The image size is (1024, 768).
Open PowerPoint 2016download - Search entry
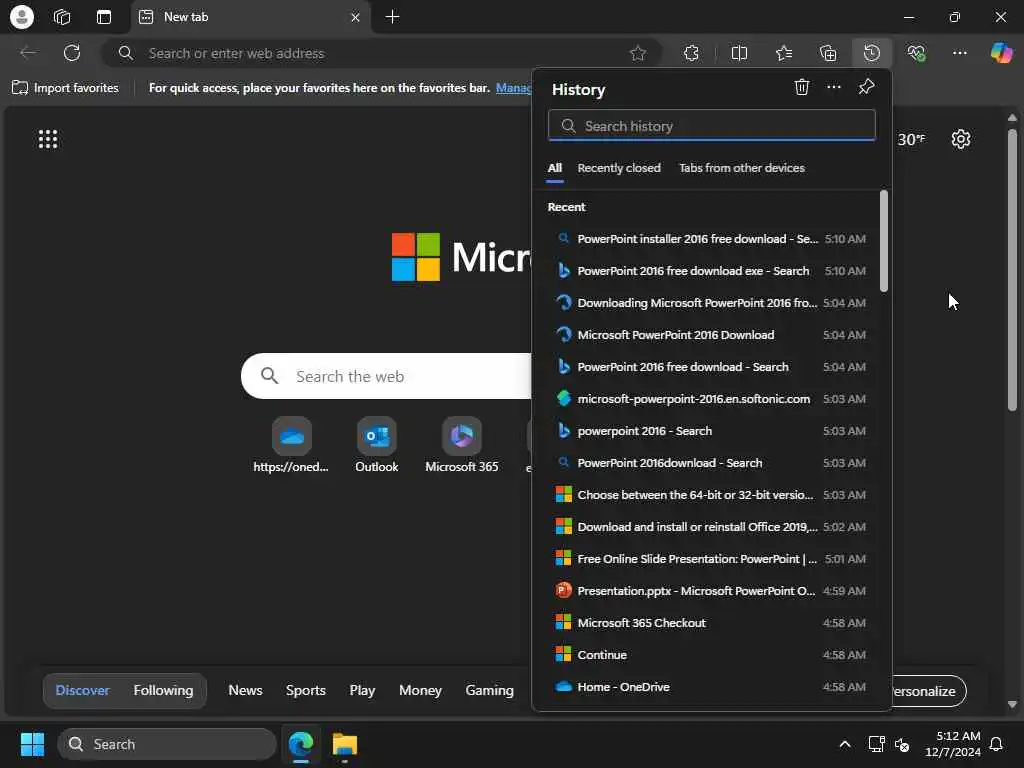tap(711, 463)
